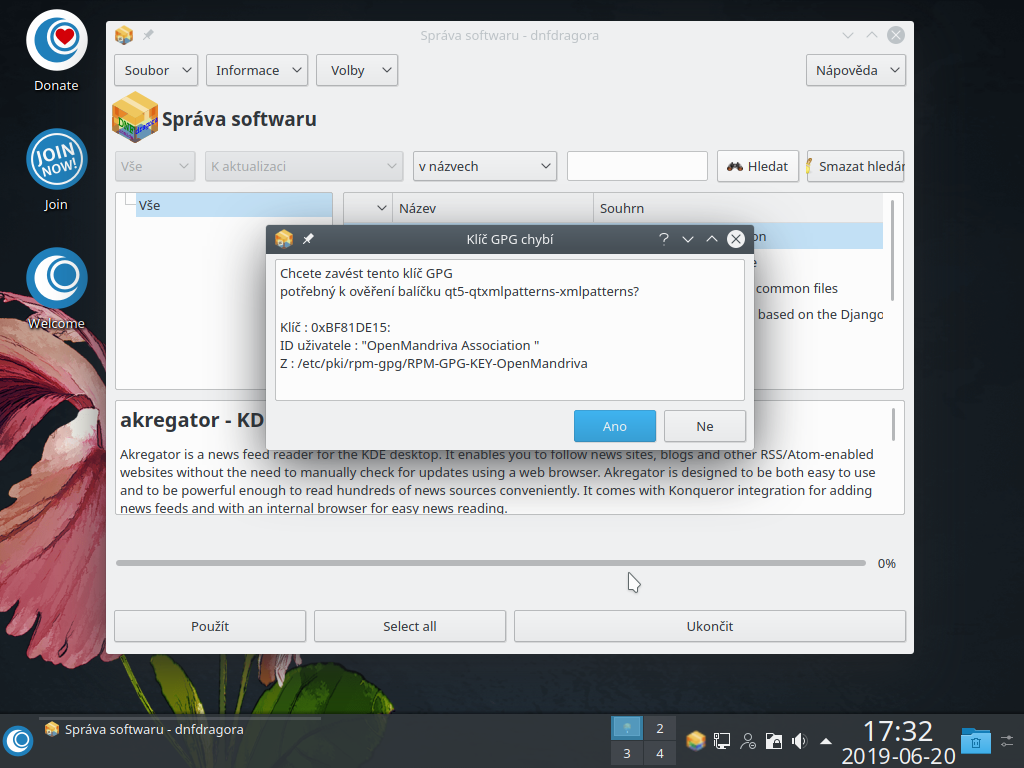Image resolution: width=1024 pixels, height=768 pixels.
Task: Click the pin icon in the GPG dialog titlebar
Action: click(309, 239)
